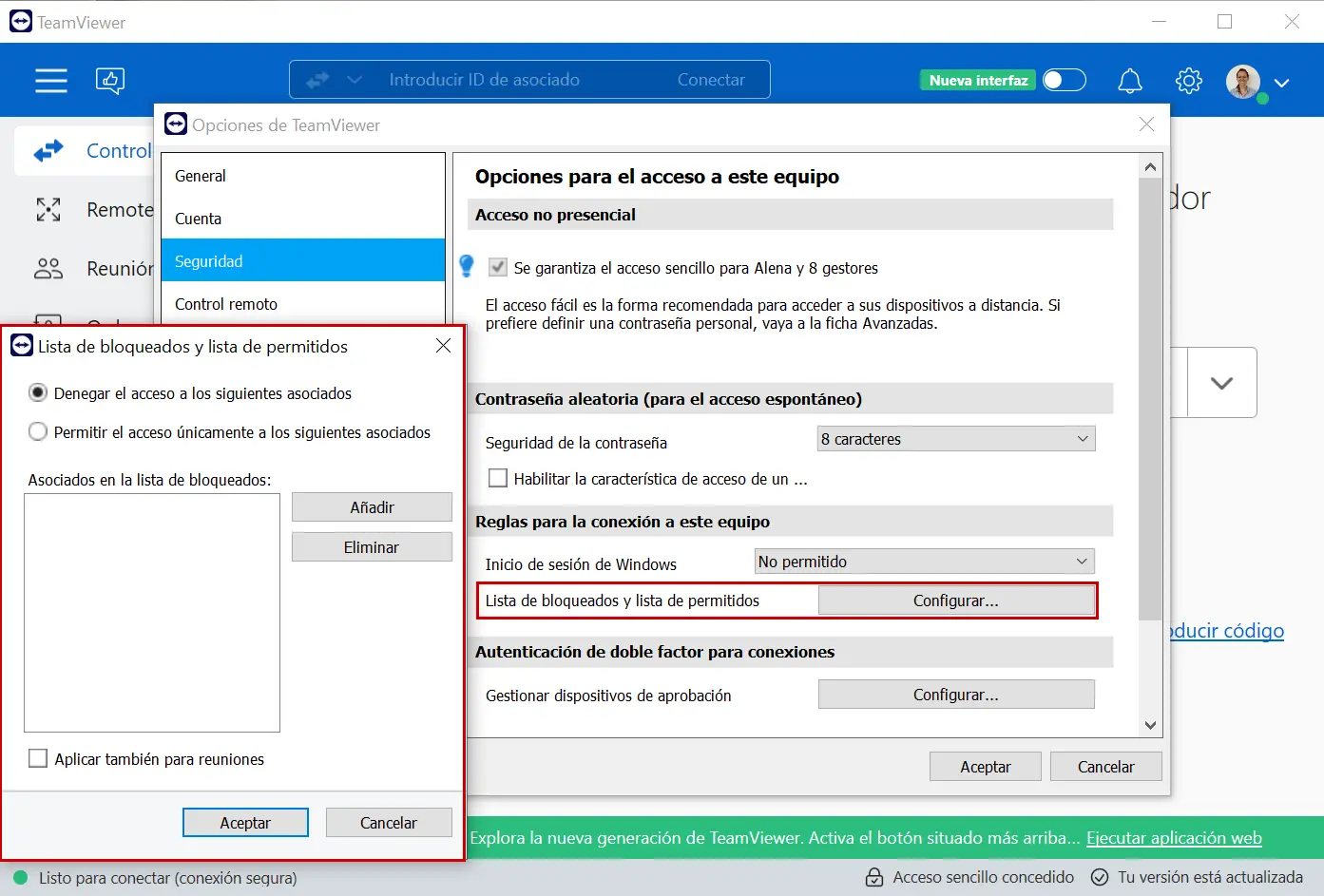Image resolution: width=1324 pixels, height=896 pixels.
Task: Click the lightbulb hint icon
Action: pos(467,266)
